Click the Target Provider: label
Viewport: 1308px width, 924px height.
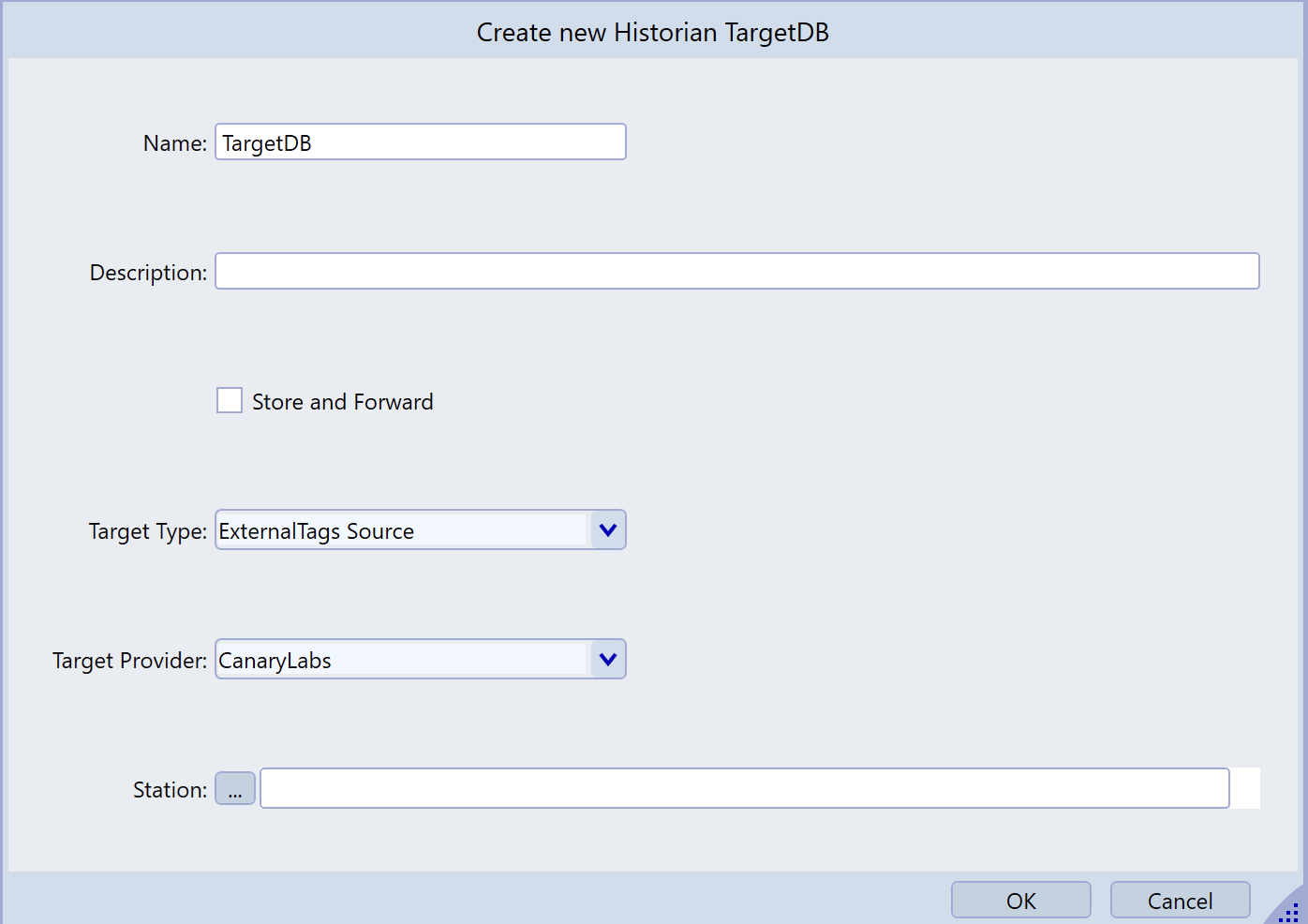[129, 661]
